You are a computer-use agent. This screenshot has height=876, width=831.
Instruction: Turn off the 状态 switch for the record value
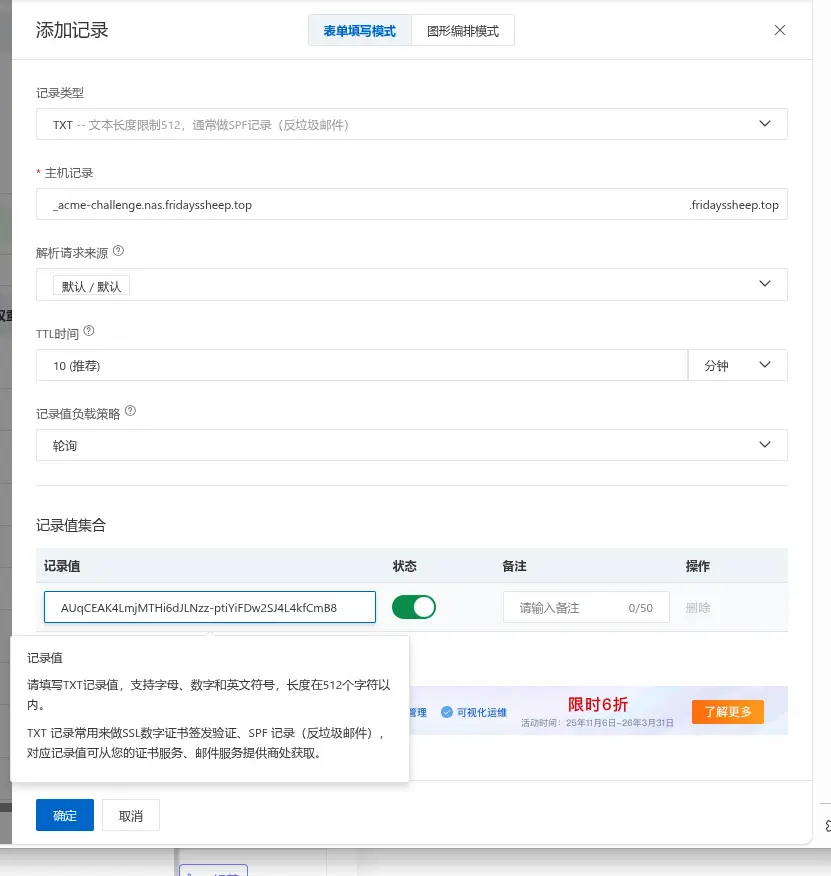pyautogui.click(x=413, y=606)
